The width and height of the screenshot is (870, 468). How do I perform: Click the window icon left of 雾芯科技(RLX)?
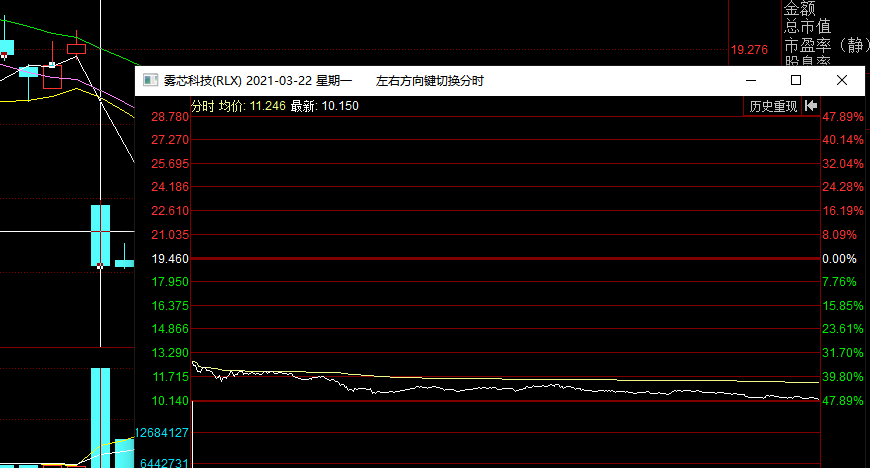[x=149, y=80]
